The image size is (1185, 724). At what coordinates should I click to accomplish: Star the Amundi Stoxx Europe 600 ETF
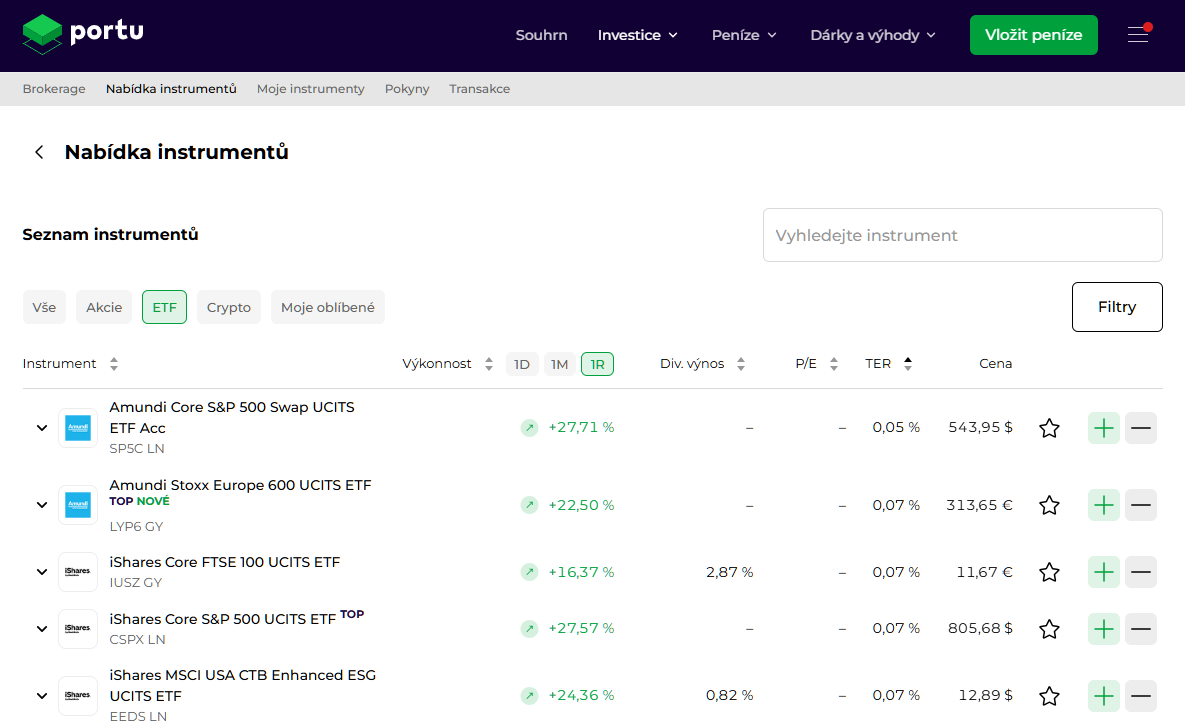(x=1049, y=505)
